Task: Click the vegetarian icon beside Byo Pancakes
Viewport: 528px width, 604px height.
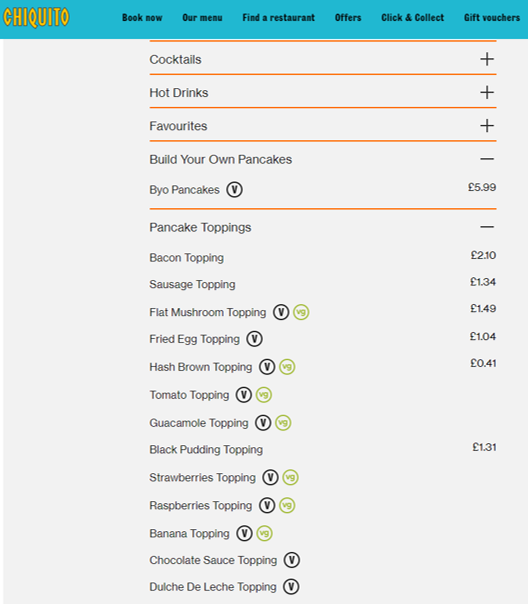Action: (235, 190)
